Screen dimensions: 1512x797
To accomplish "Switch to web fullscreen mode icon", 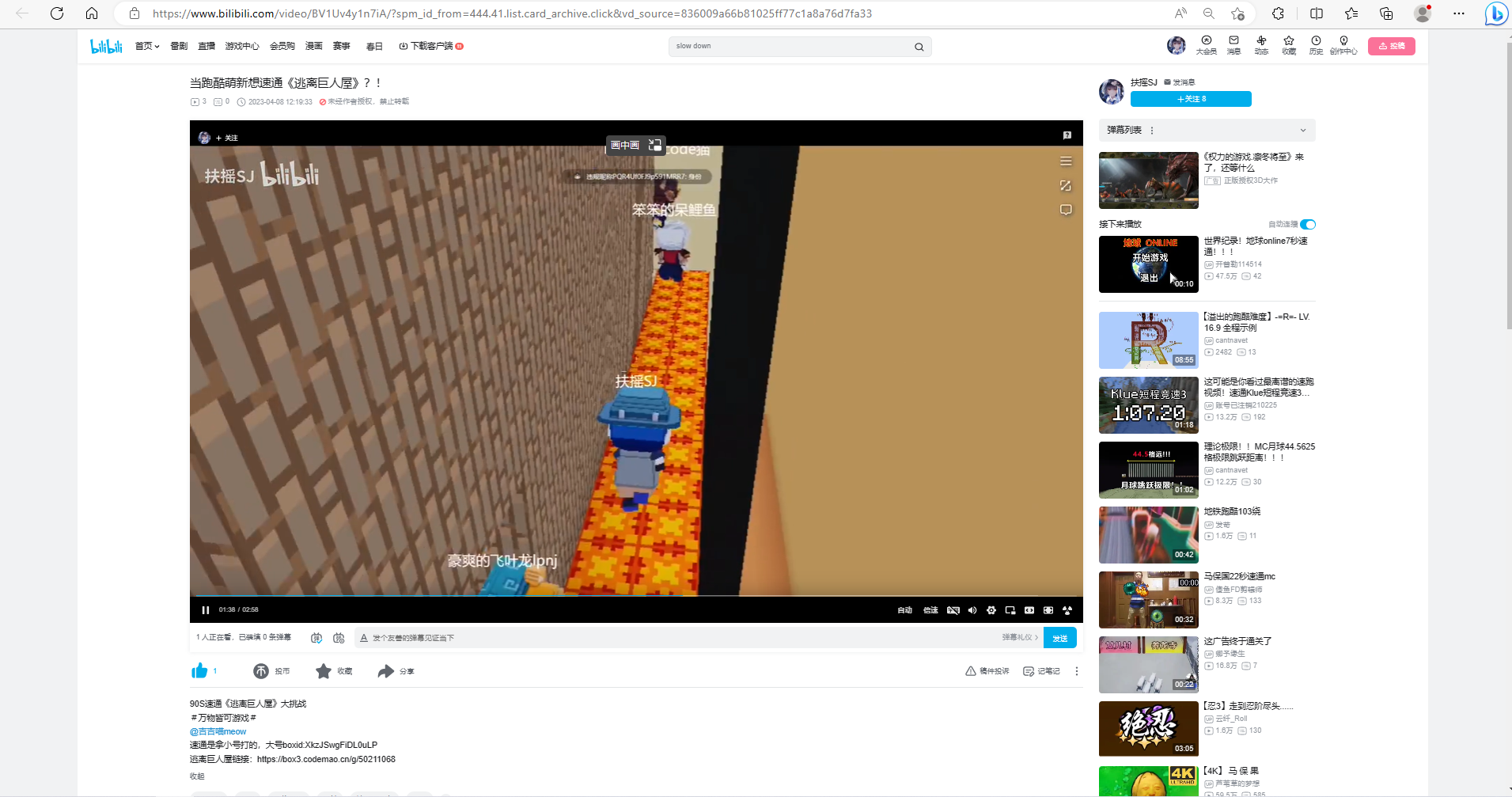I will click(x=1048, y=610).
